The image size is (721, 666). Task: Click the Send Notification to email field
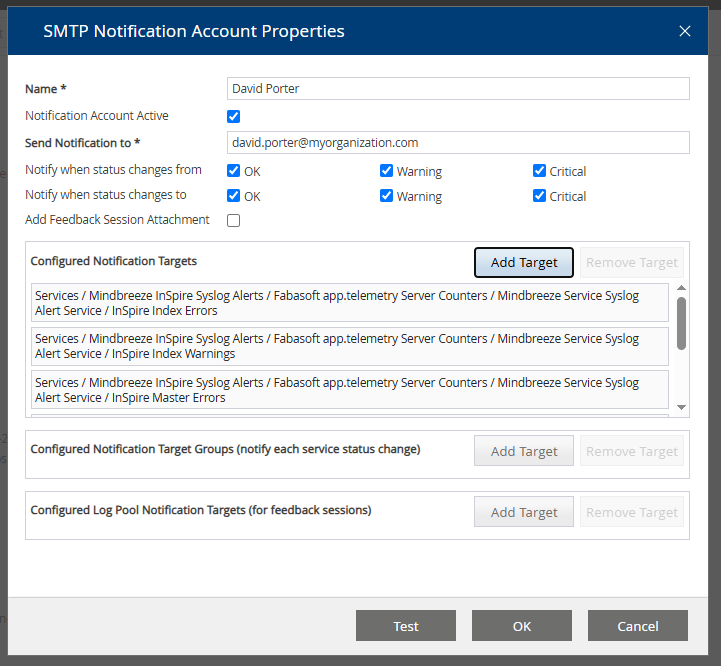coord(458,143)
